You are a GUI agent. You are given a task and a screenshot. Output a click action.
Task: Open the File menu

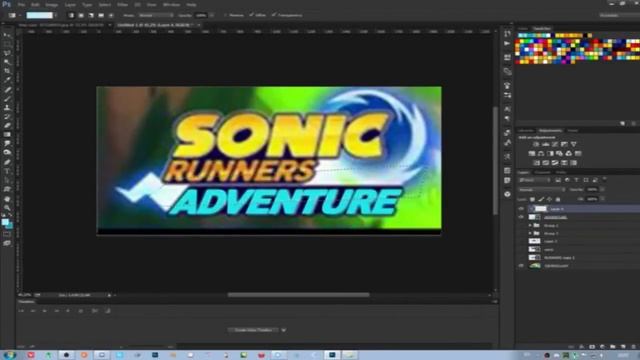tap(21, 4)
